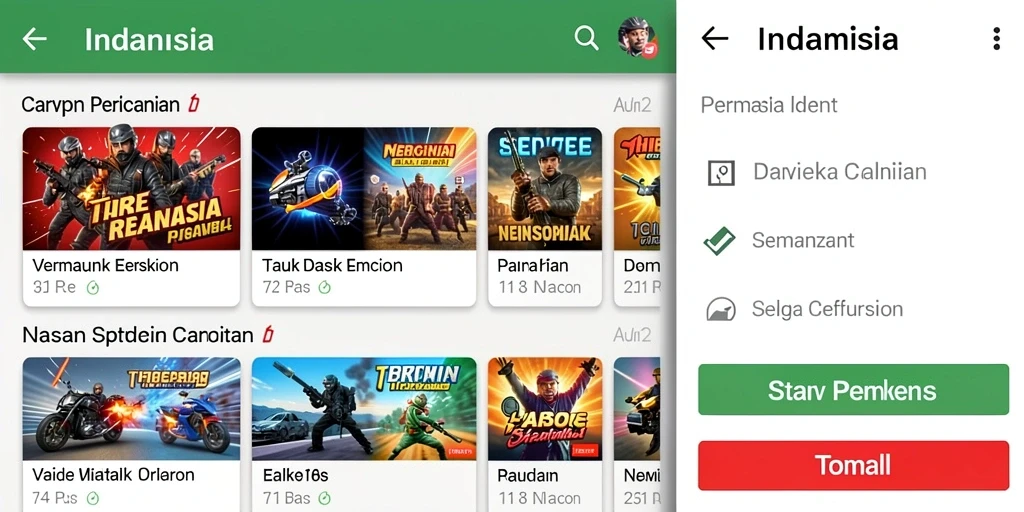Open the Nemi game card at row end
The width and height of the screenshot is (1024, 512).
637,434
